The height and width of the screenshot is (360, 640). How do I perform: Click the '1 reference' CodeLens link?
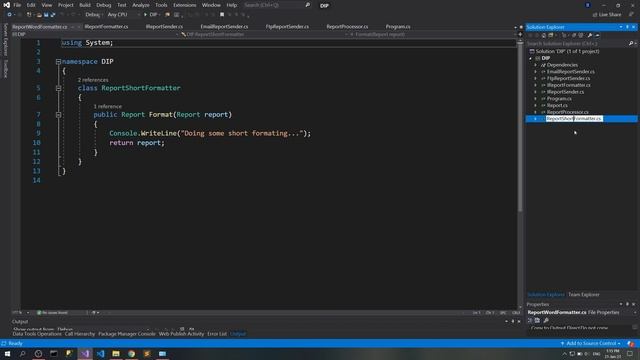coord(108,107)
